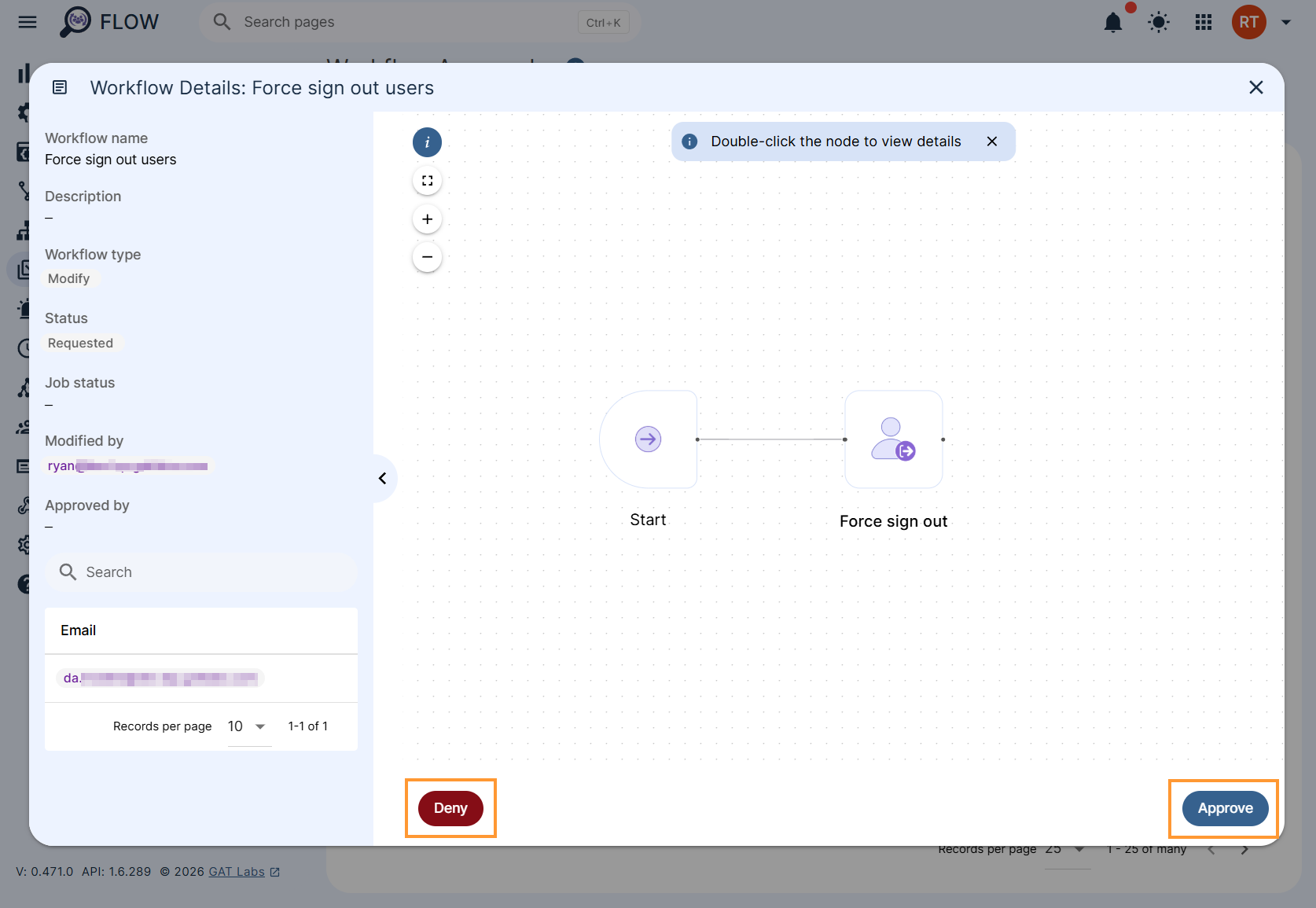Viewport: 1316px width, 908px height.
Task: Open the hamburger navigation menu
Action: pyautogui.click(x=28, y=22)
